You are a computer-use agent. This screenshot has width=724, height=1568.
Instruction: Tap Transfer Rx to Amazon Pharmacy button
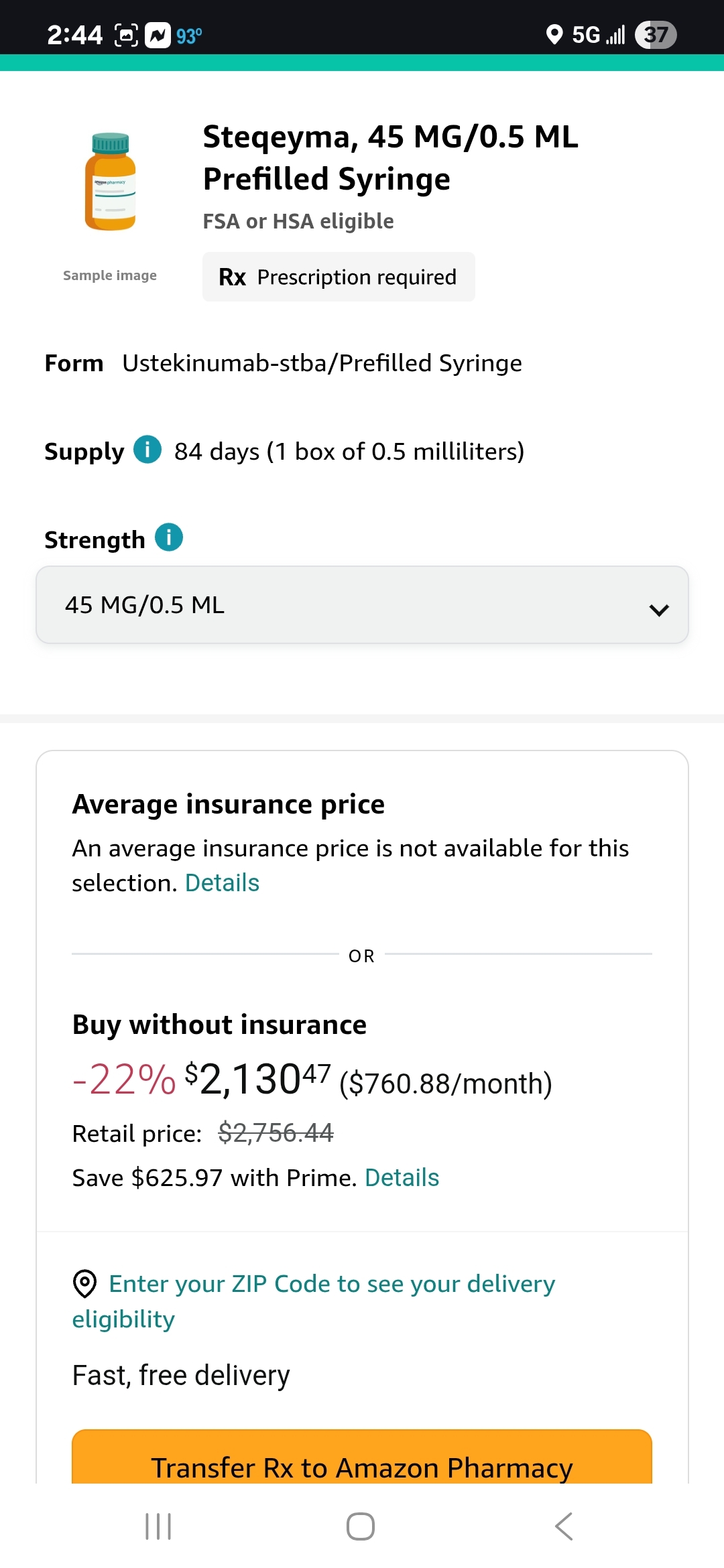click(x=362, y=1457)
